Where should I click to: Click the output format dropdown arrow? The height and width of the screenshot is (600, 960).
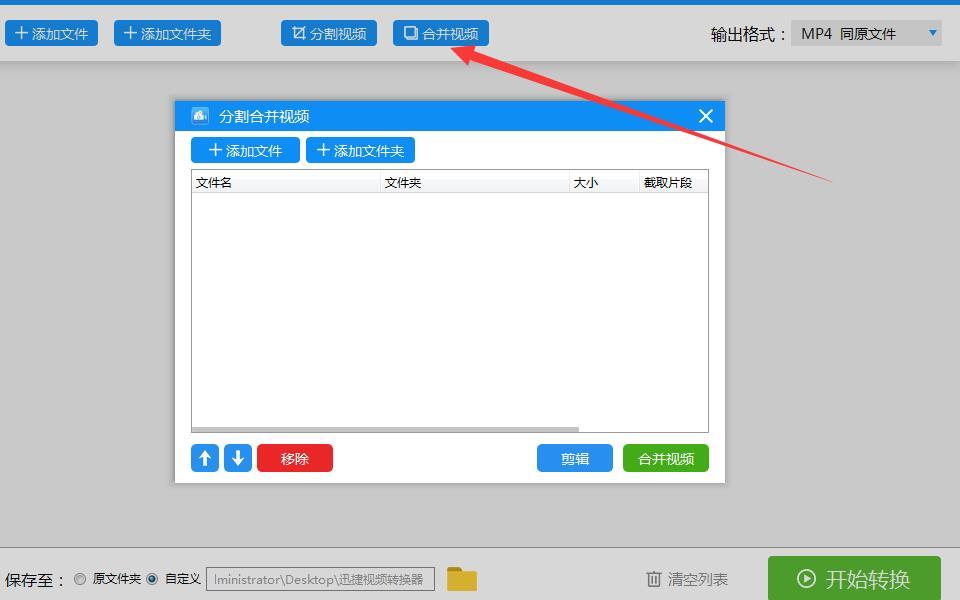932,33
